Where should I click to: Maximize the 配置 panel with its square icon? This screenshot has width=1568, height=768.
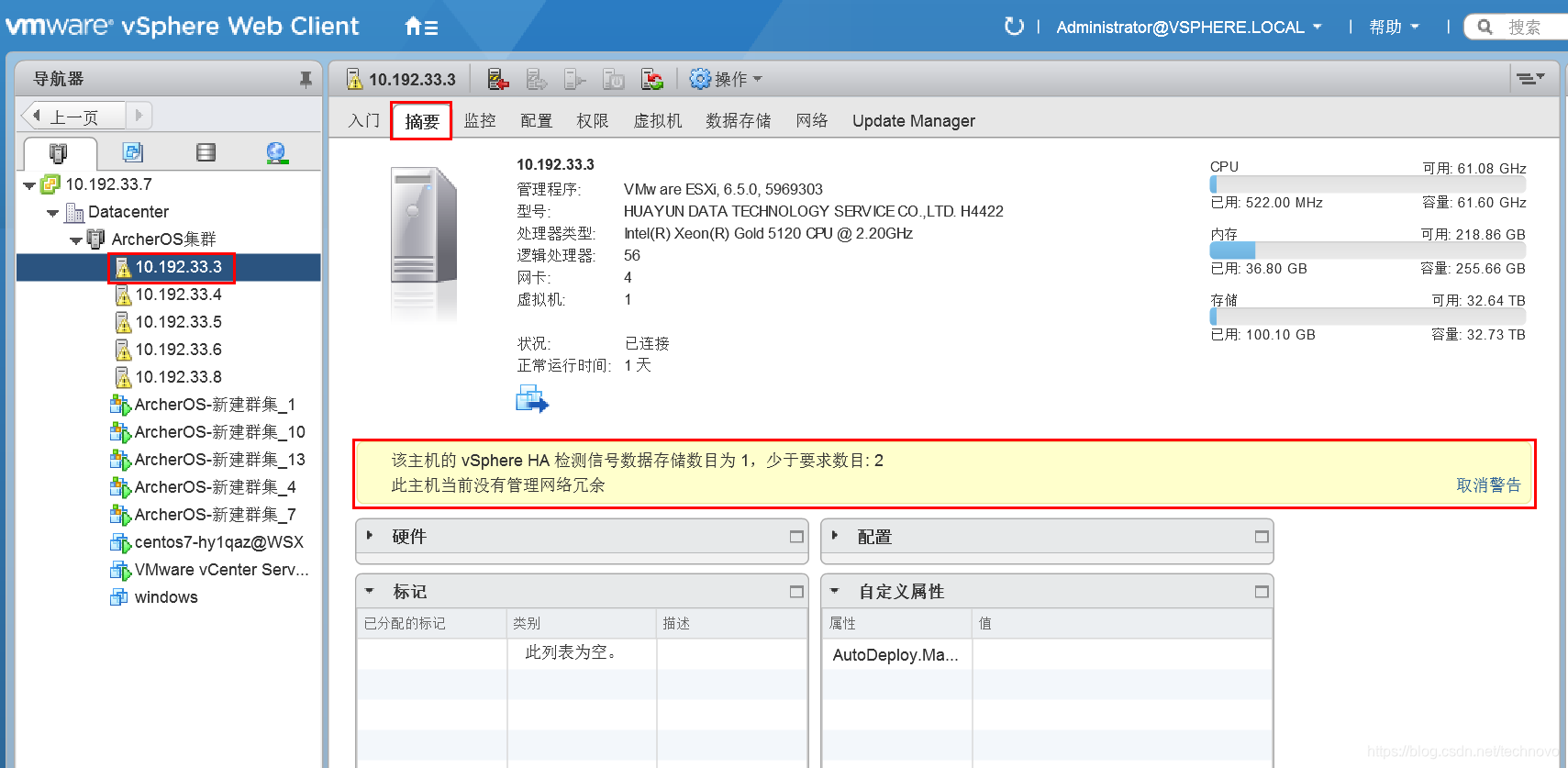coord(1262,537)
